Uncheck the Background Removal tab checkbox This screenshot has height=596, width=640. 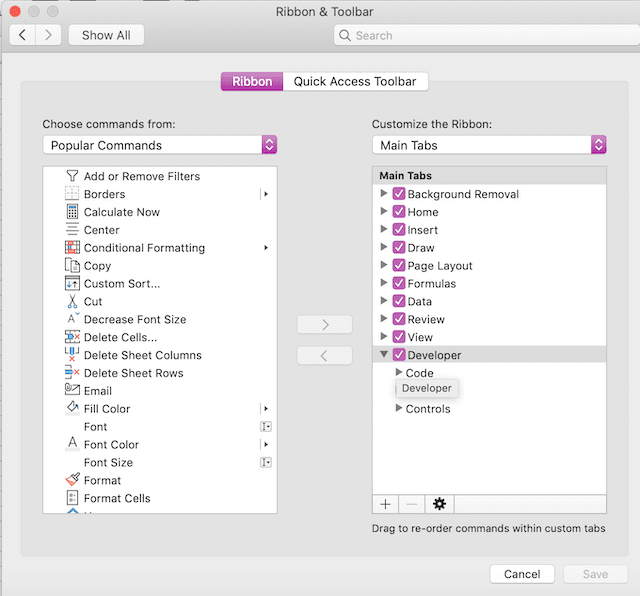399,193
